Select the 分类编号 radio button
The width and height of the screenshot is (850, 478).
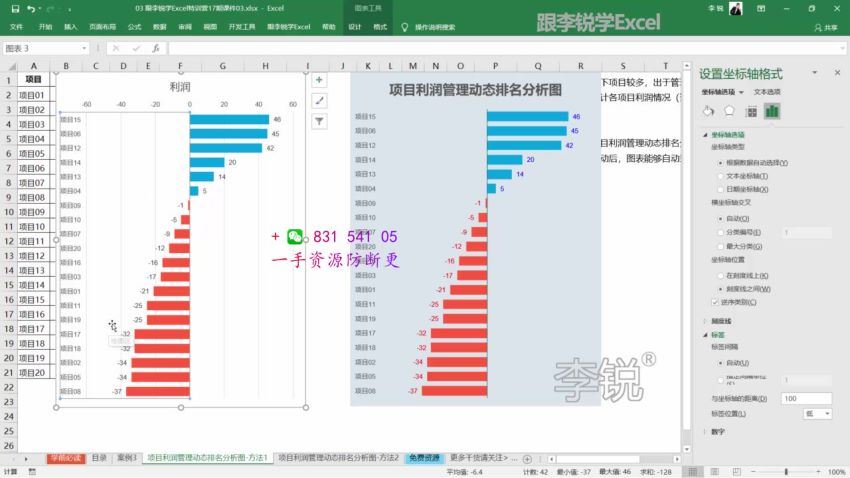720,232
